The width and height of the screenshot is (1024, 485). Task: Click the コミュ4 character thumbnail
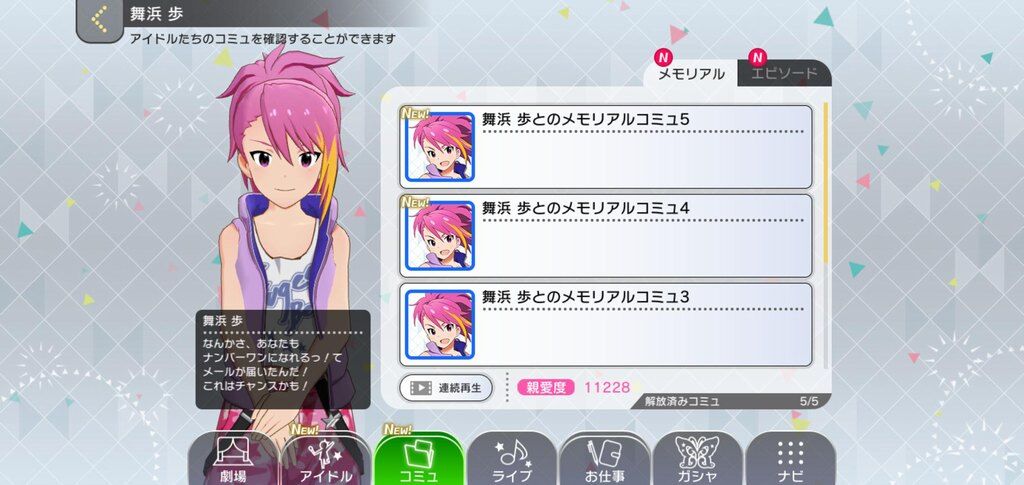(x=440, y=236)
